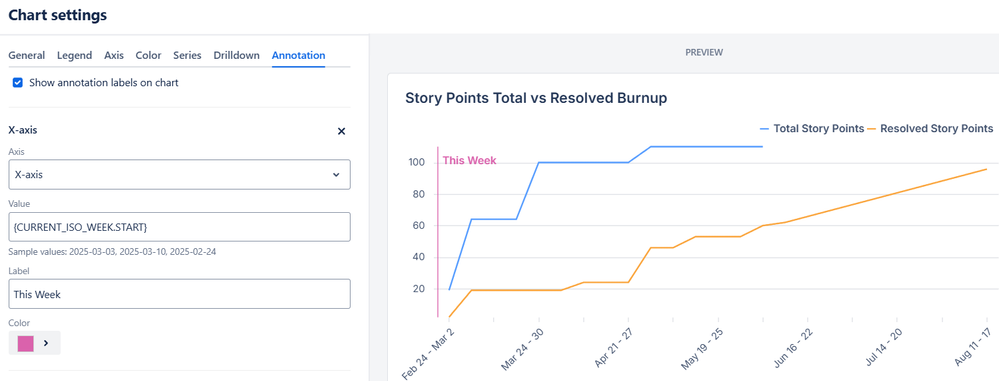
Task: Expand the Axis select chevron arrow
Action: pyautogui.click(x=336, y=175)
